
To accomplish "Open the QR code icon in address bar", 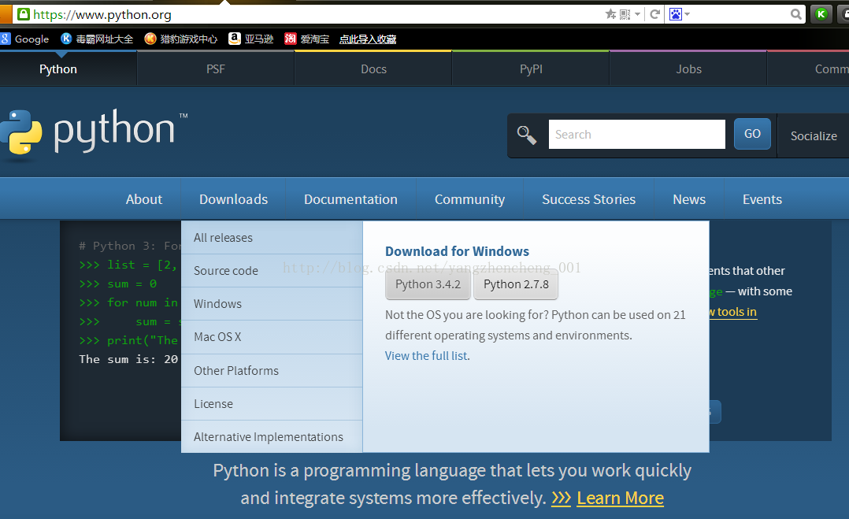I will pos(625,15).
